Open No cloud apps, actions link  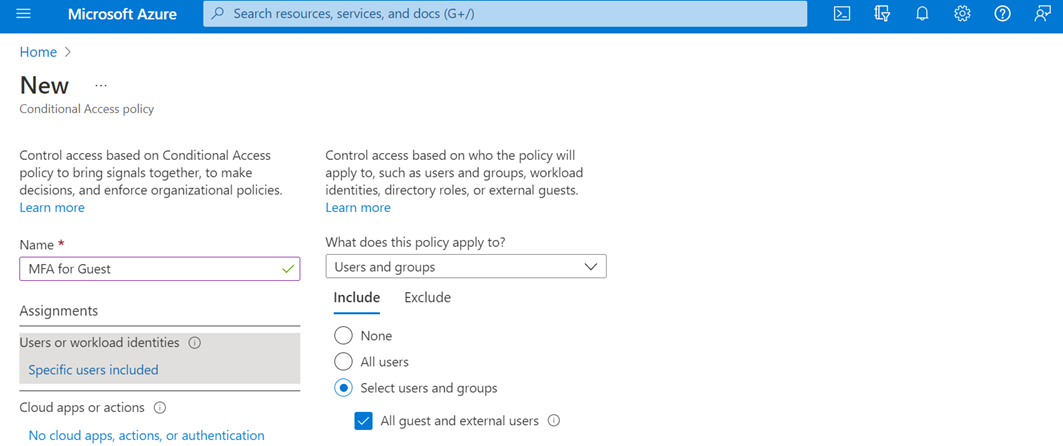pos(146,436)
